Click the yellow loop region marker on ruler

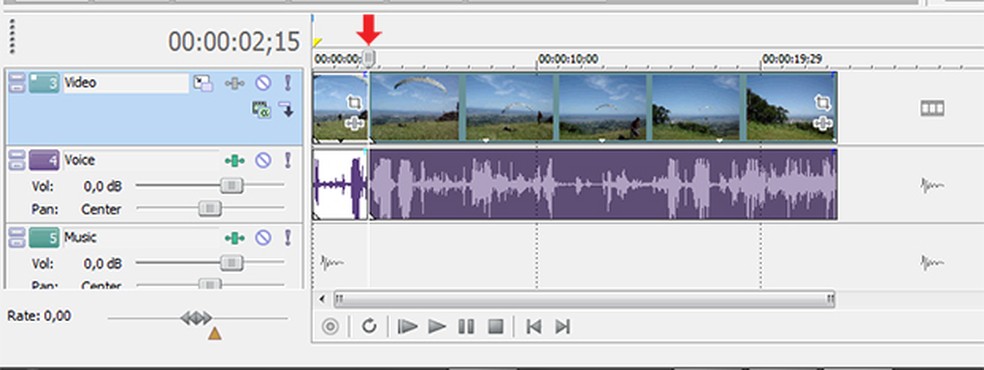tap(318, 42)
